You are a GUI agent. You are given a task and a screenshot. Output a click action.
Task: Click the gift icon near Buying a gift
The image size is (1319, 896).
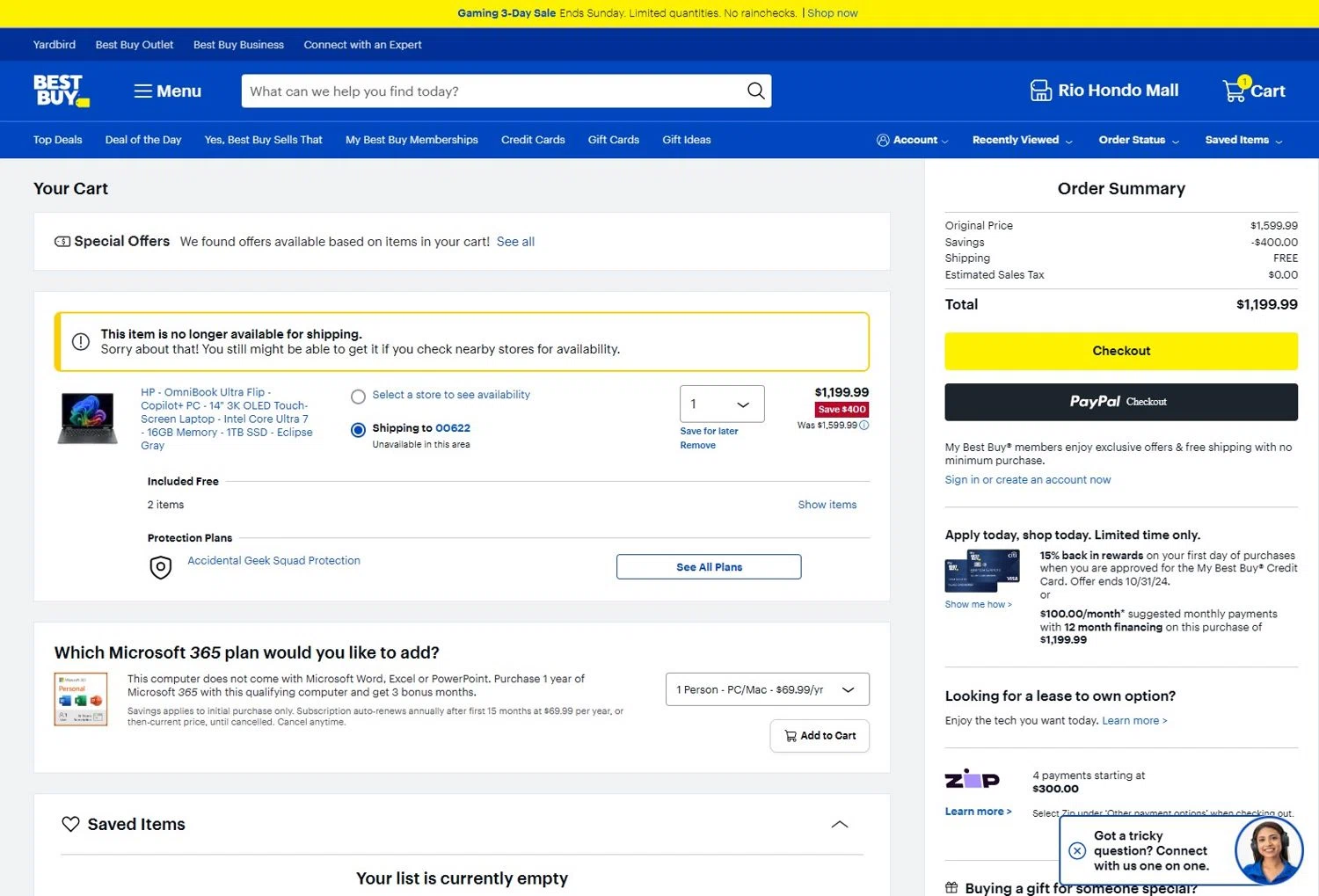tap(951, 887)
